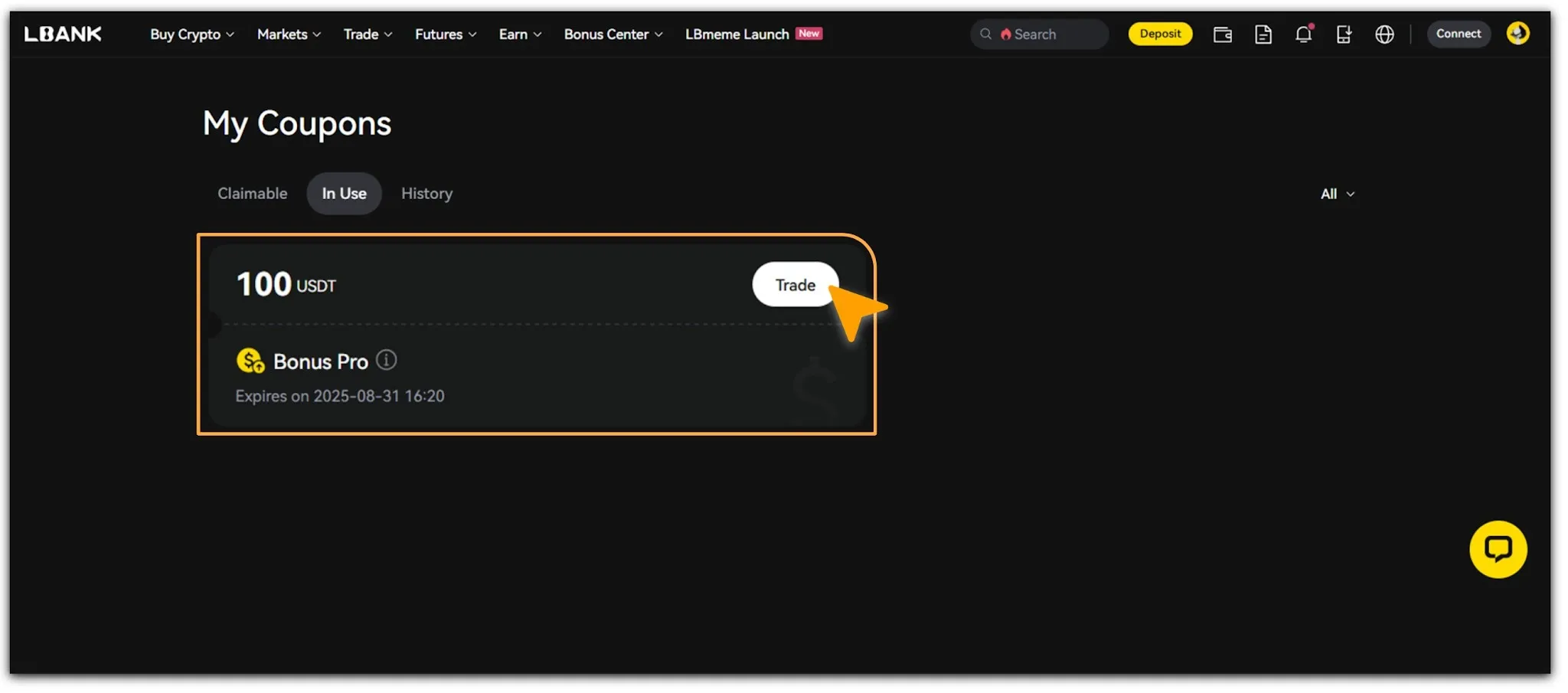Click the "My Coupons" heading

(297, 124)
